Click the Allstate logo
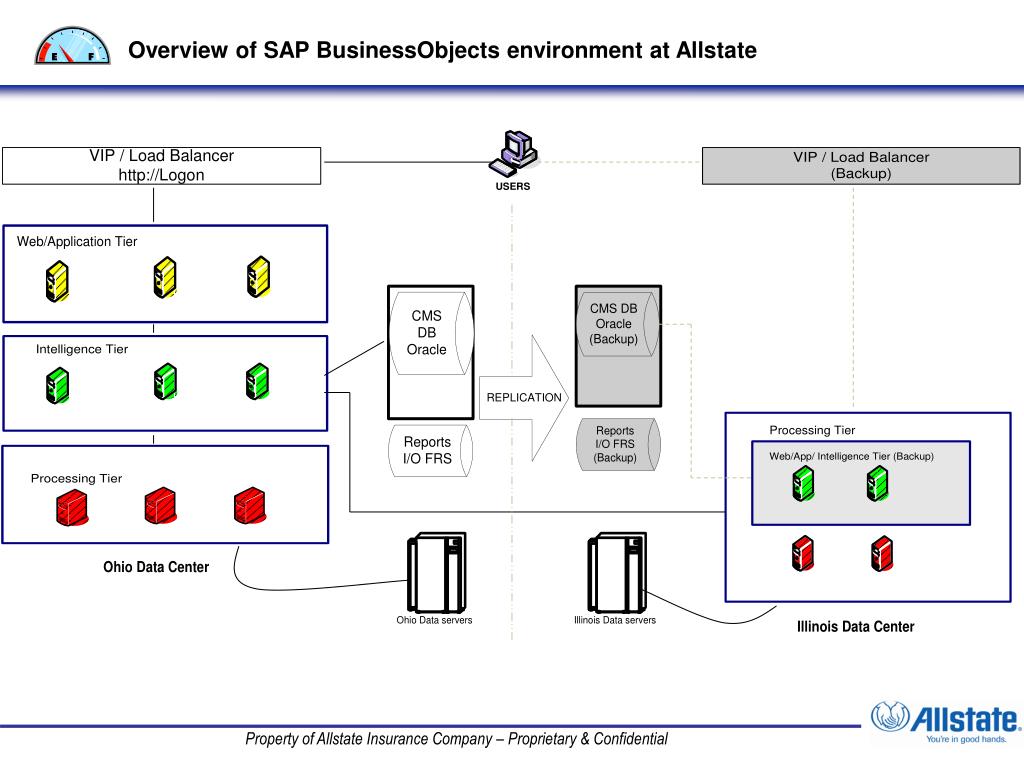Image resolution: width=1024 pixels, height=768 pixels. (944, 724)
